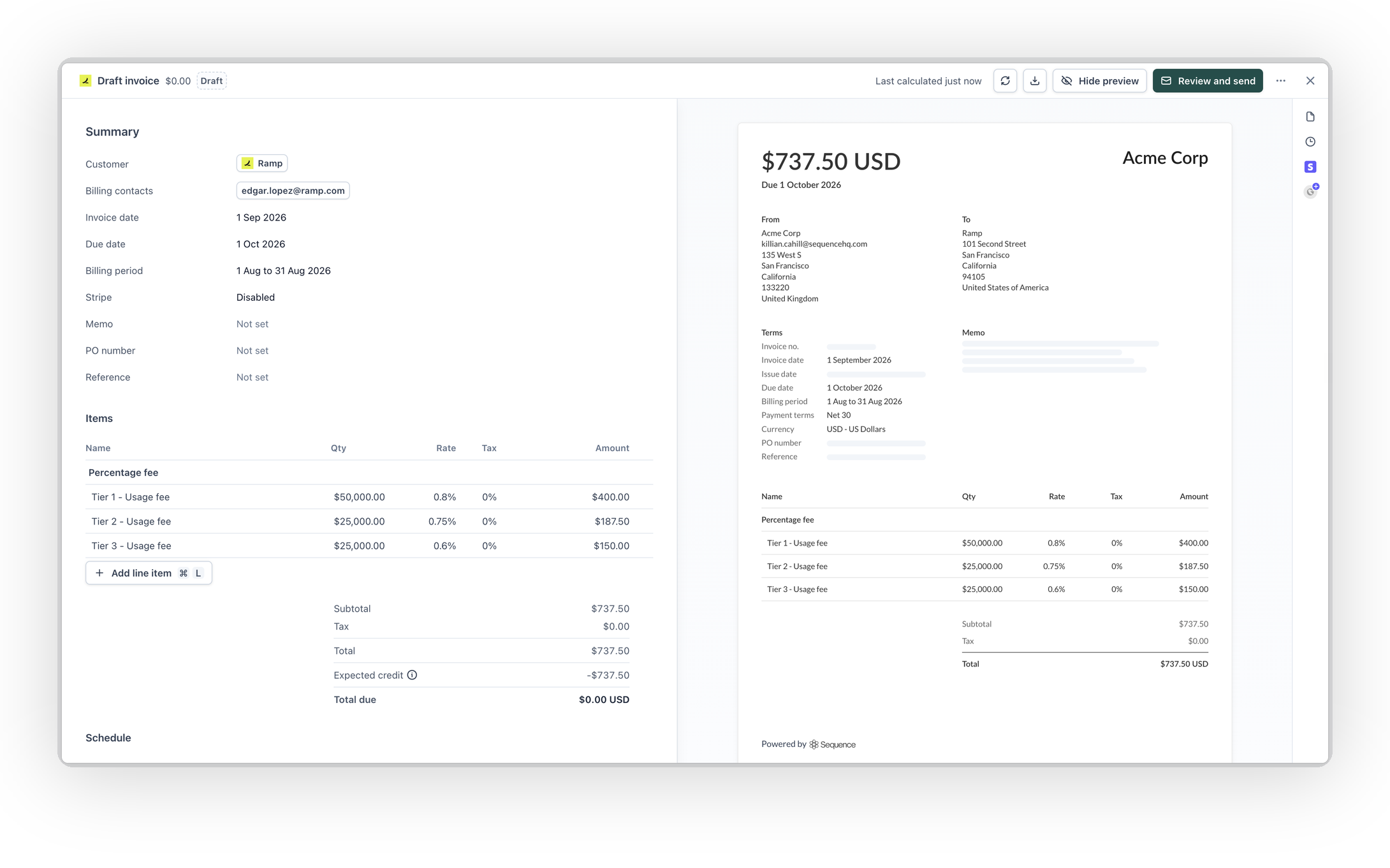This screenshot has width=1390, height=868.
Task: Open the Stripe icon in right sidebar
Action: [1310, 166]
